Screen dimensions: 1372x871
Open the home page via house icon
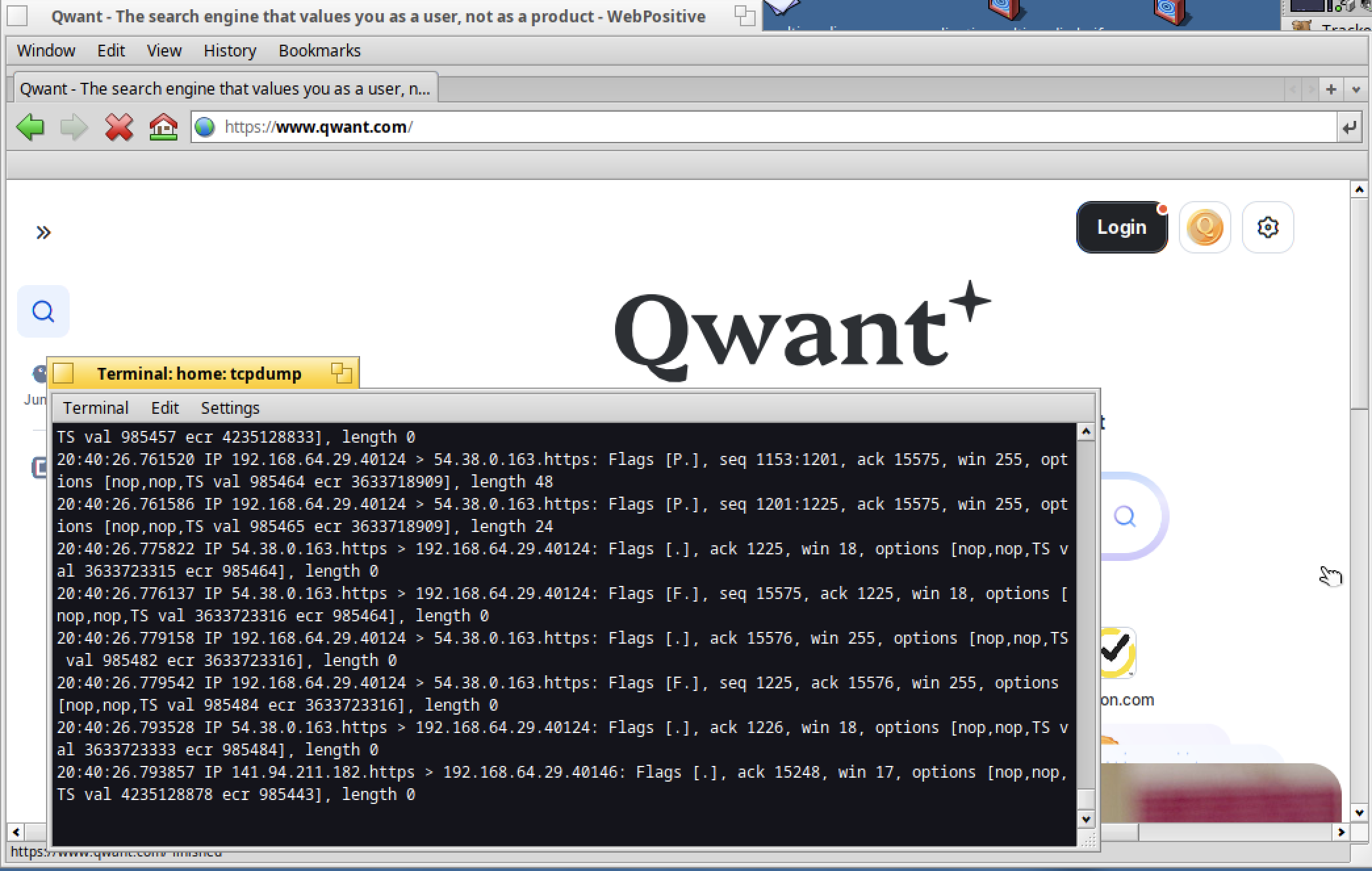163,127
